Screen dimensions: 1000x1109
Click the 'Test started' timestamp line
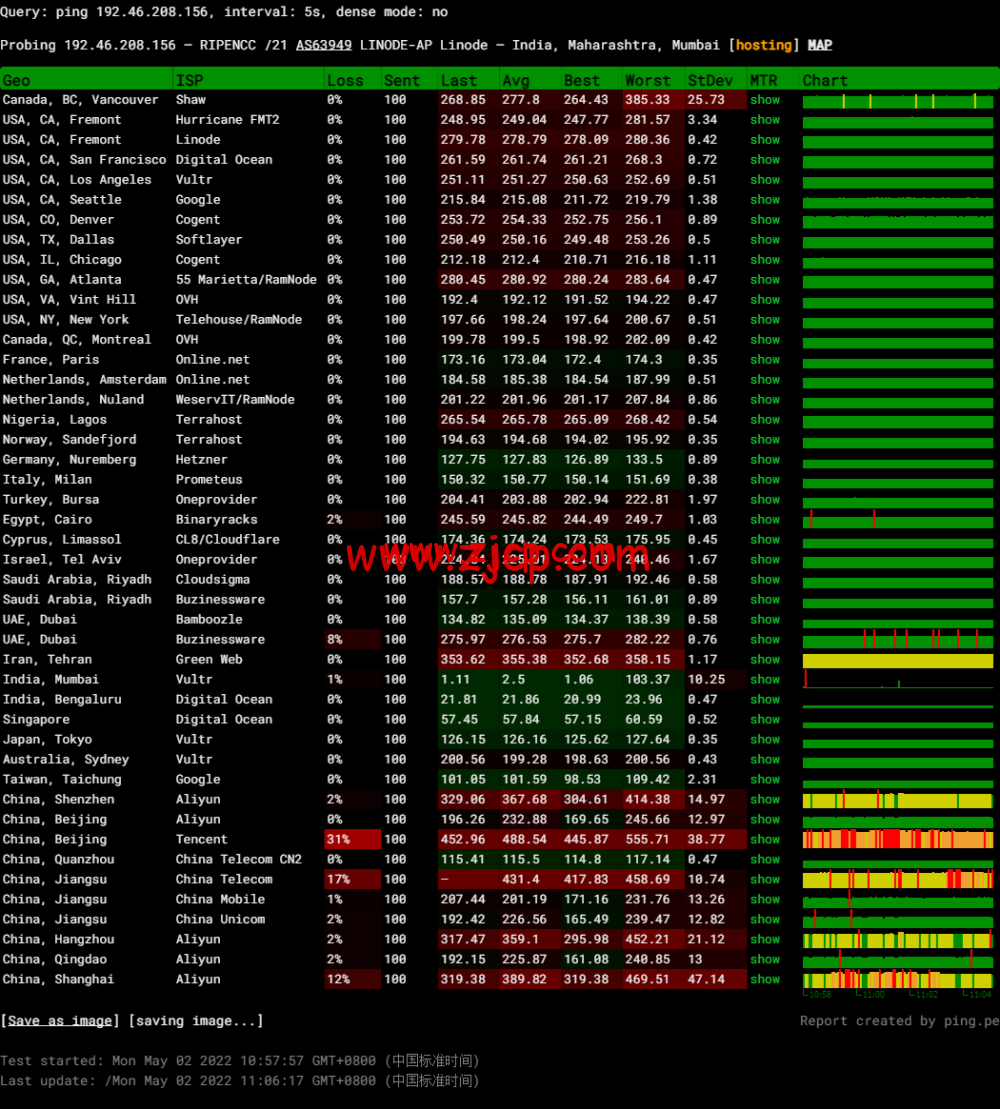[x=240, y=1061]
